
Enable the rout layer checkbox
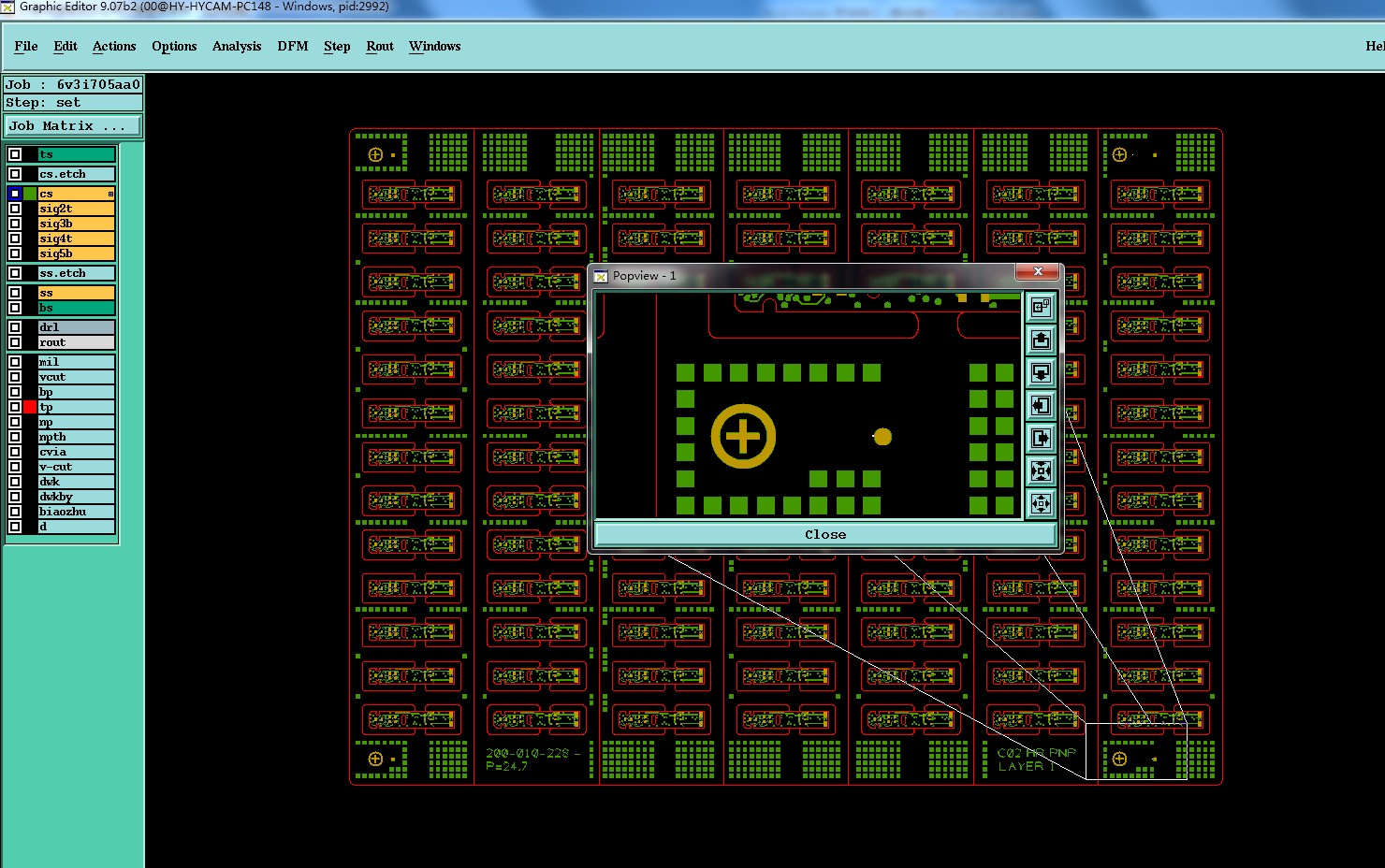[15, 342]
